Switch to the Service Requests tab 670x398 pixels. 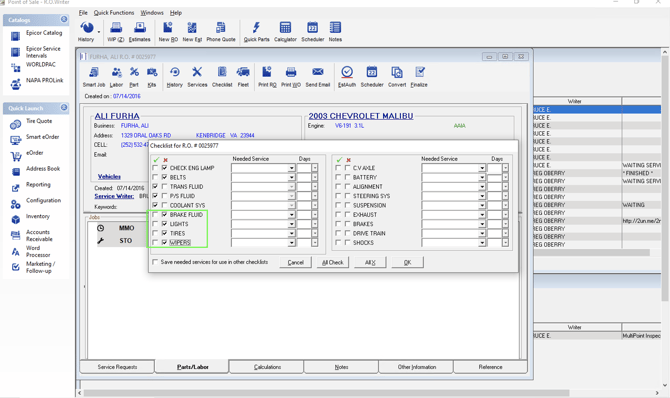117,367
